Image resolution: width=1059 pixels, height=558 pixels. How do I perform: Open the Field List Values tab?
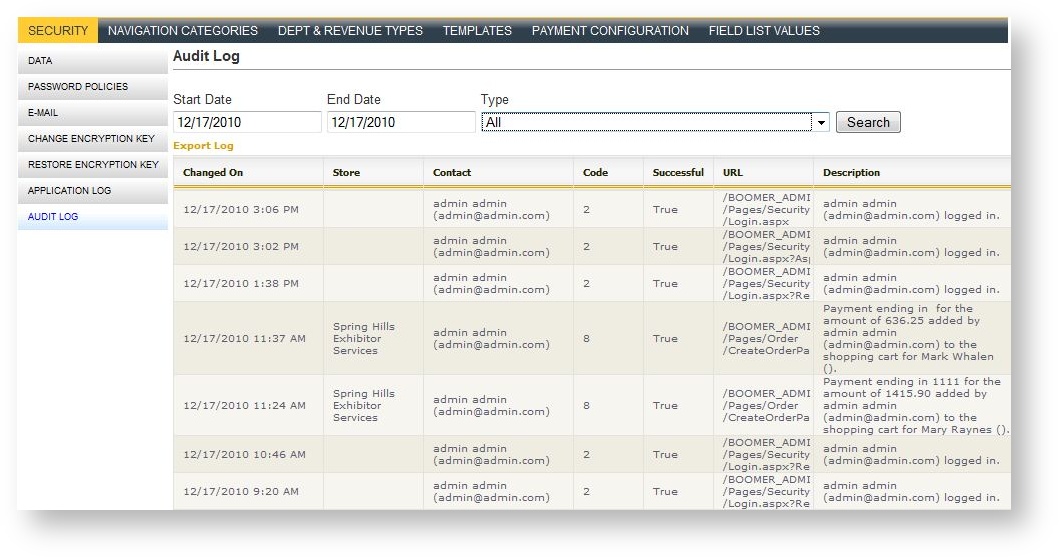(764, 31)
